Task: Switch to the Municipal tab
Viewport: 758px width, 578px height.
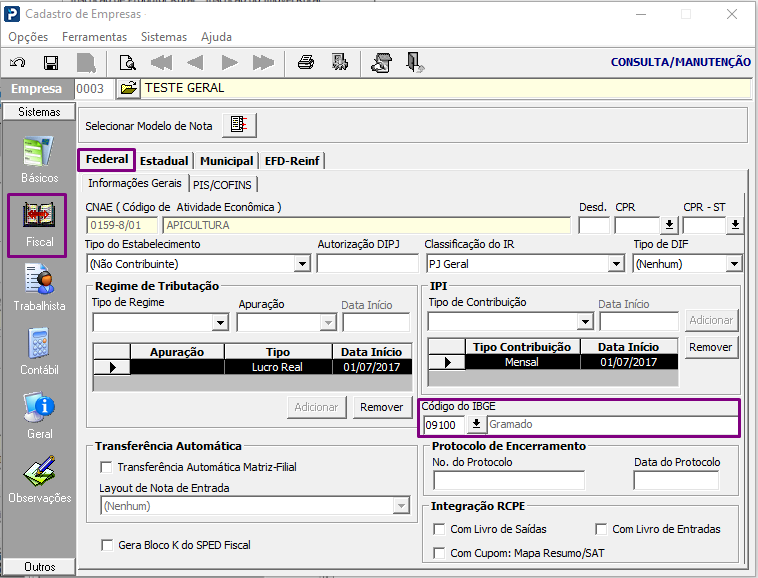Action: click(x=227, y=161)
